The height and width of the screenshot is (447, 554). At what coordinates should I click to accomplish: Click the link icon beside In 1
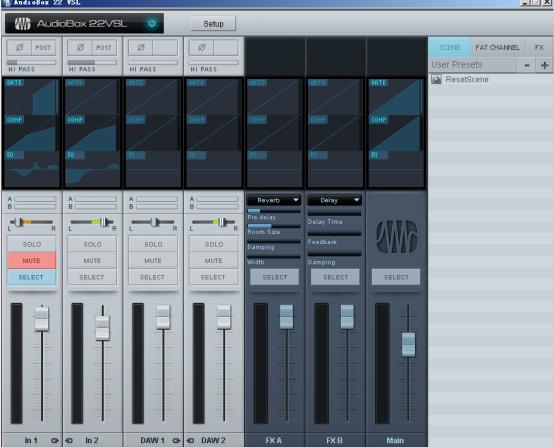pyautogui.click(x=55, y=440)
